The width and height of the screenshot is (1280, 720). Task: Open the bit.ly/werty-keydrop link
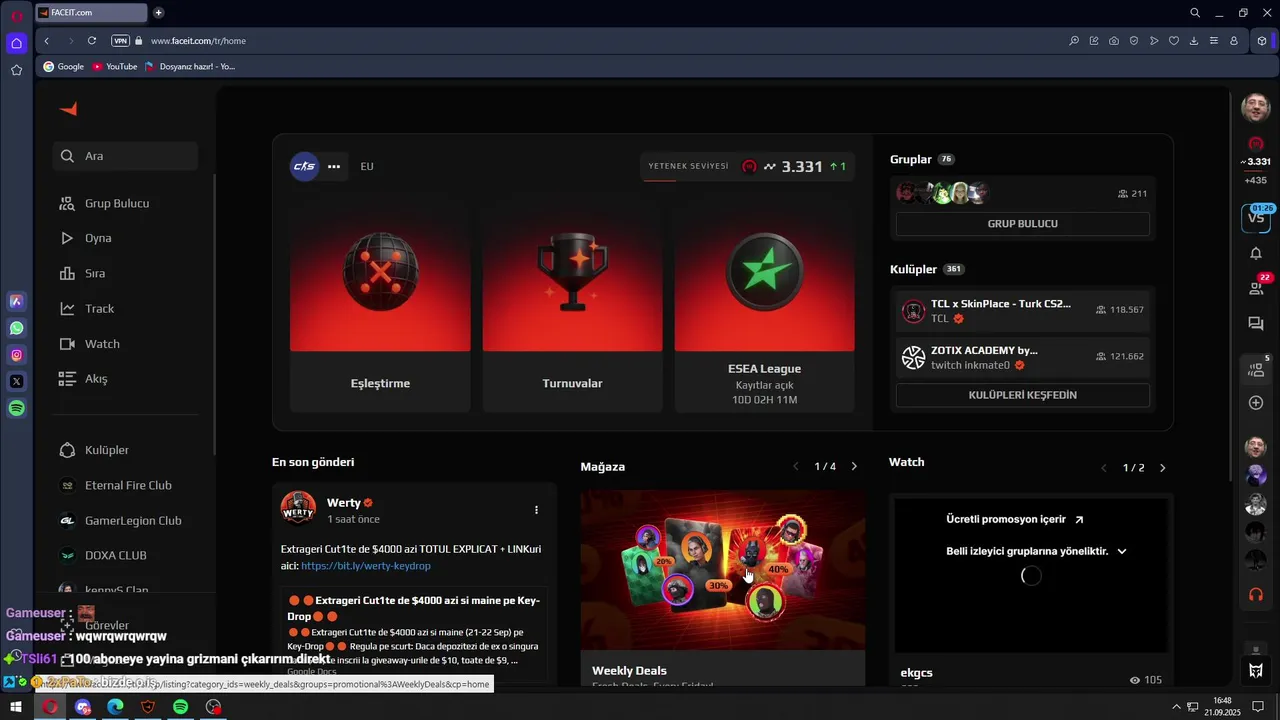pos(365,566)
